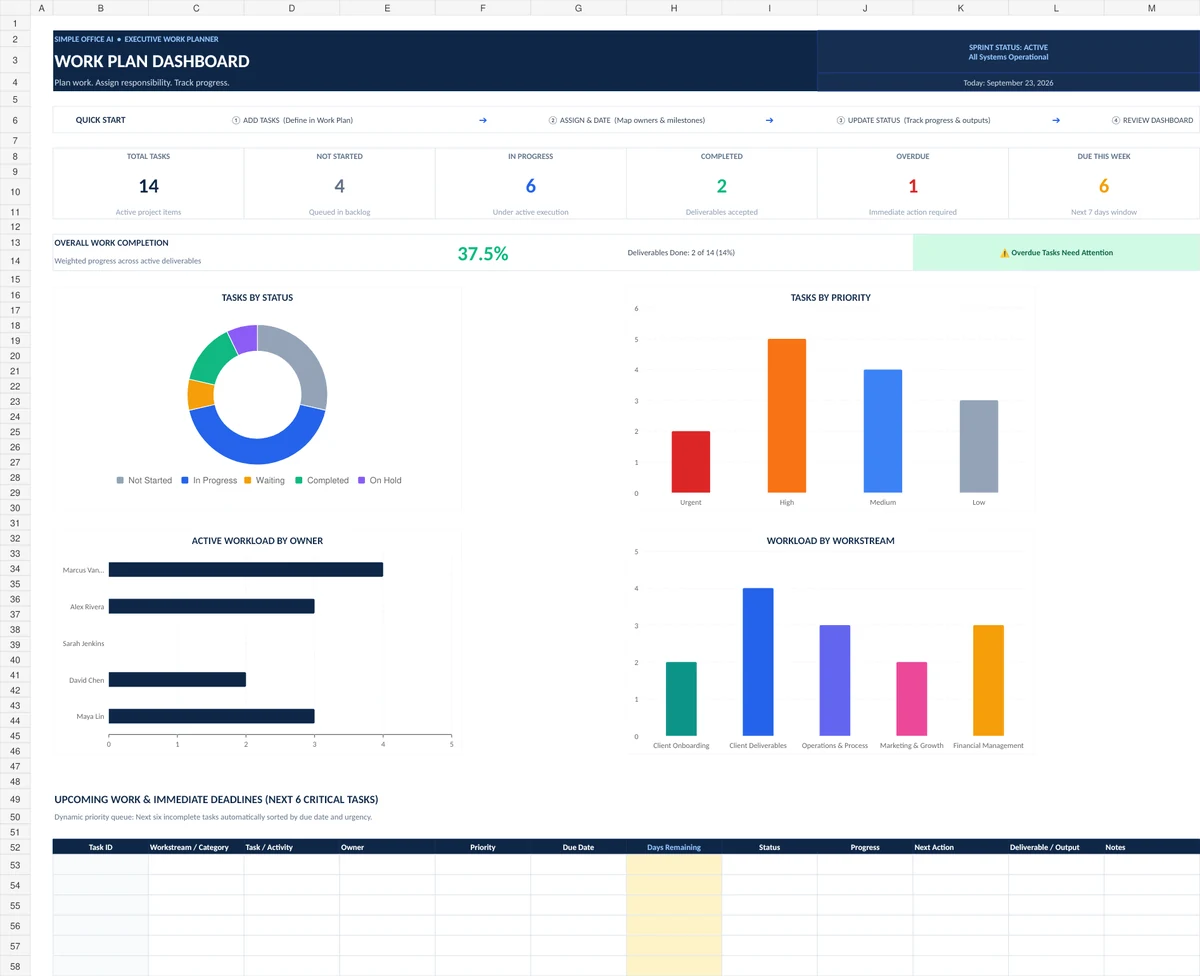Click the Marcus Van... workload bar
Viewport: 1200px width, 976px height.
coord(246,570)
